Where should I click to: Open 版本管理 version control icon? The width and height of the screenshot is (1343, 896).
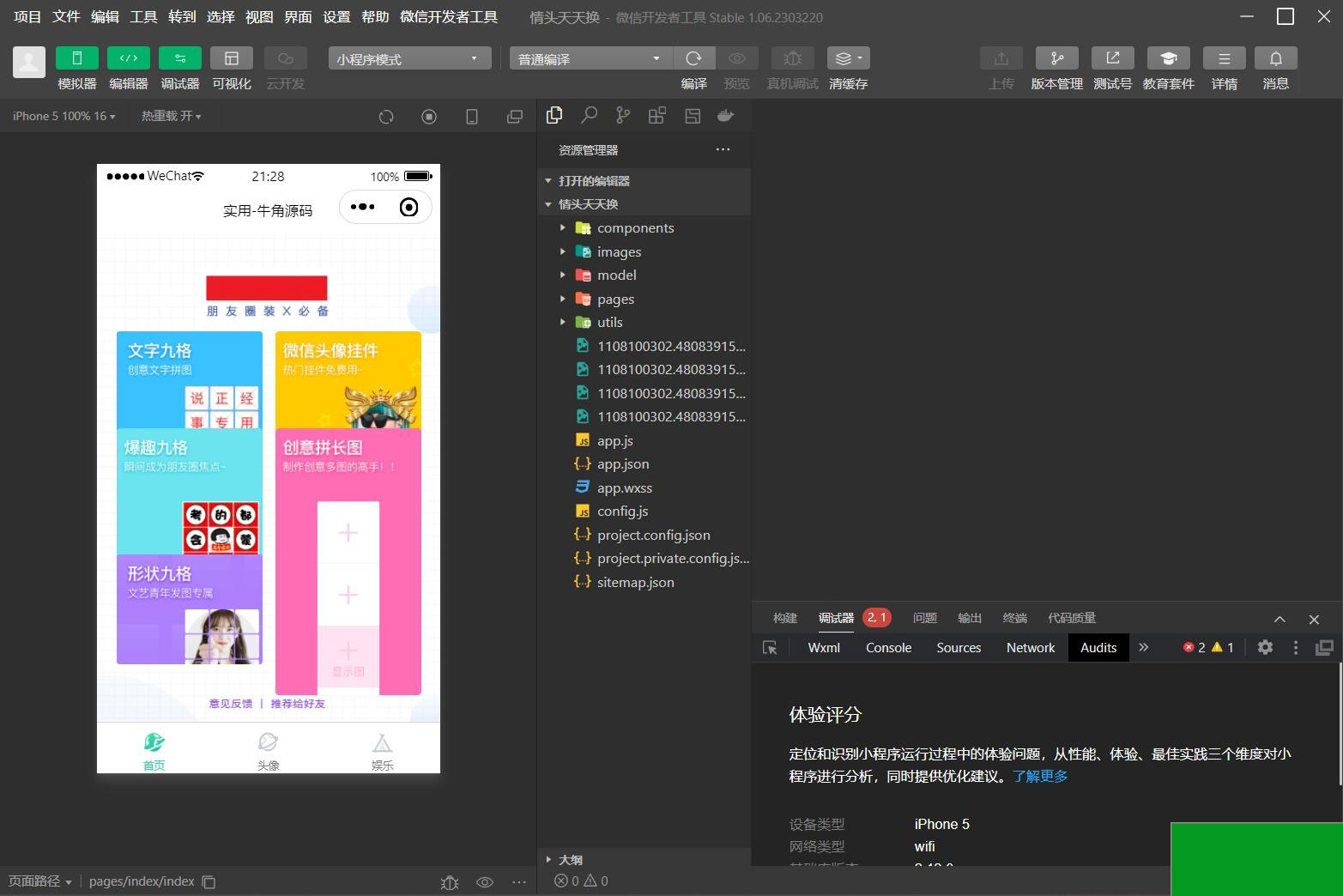1057,58
